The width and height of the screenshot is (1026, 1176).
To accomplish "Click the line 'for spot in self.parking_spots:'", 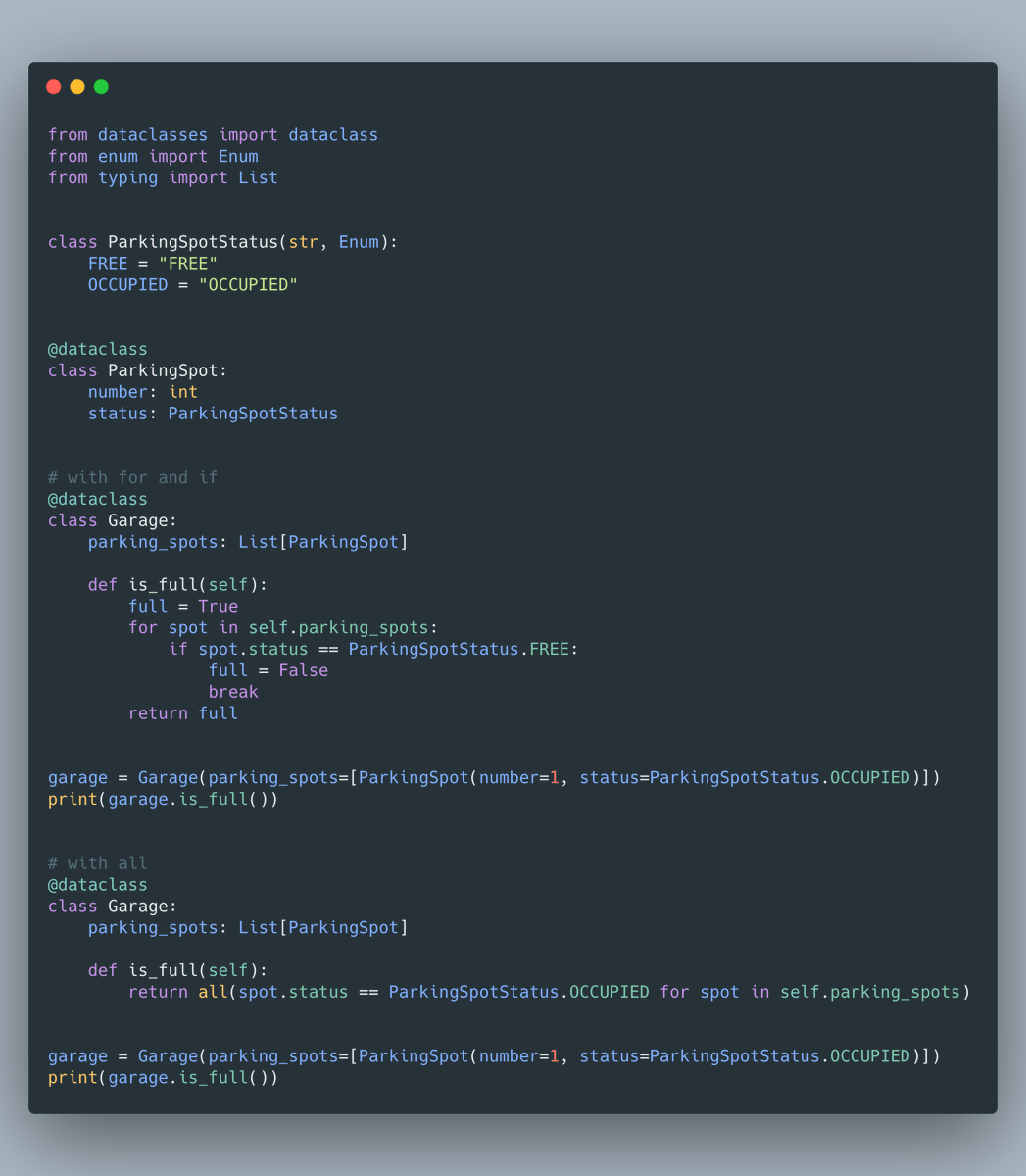I will pyautogui.click(x=283, y=628).
